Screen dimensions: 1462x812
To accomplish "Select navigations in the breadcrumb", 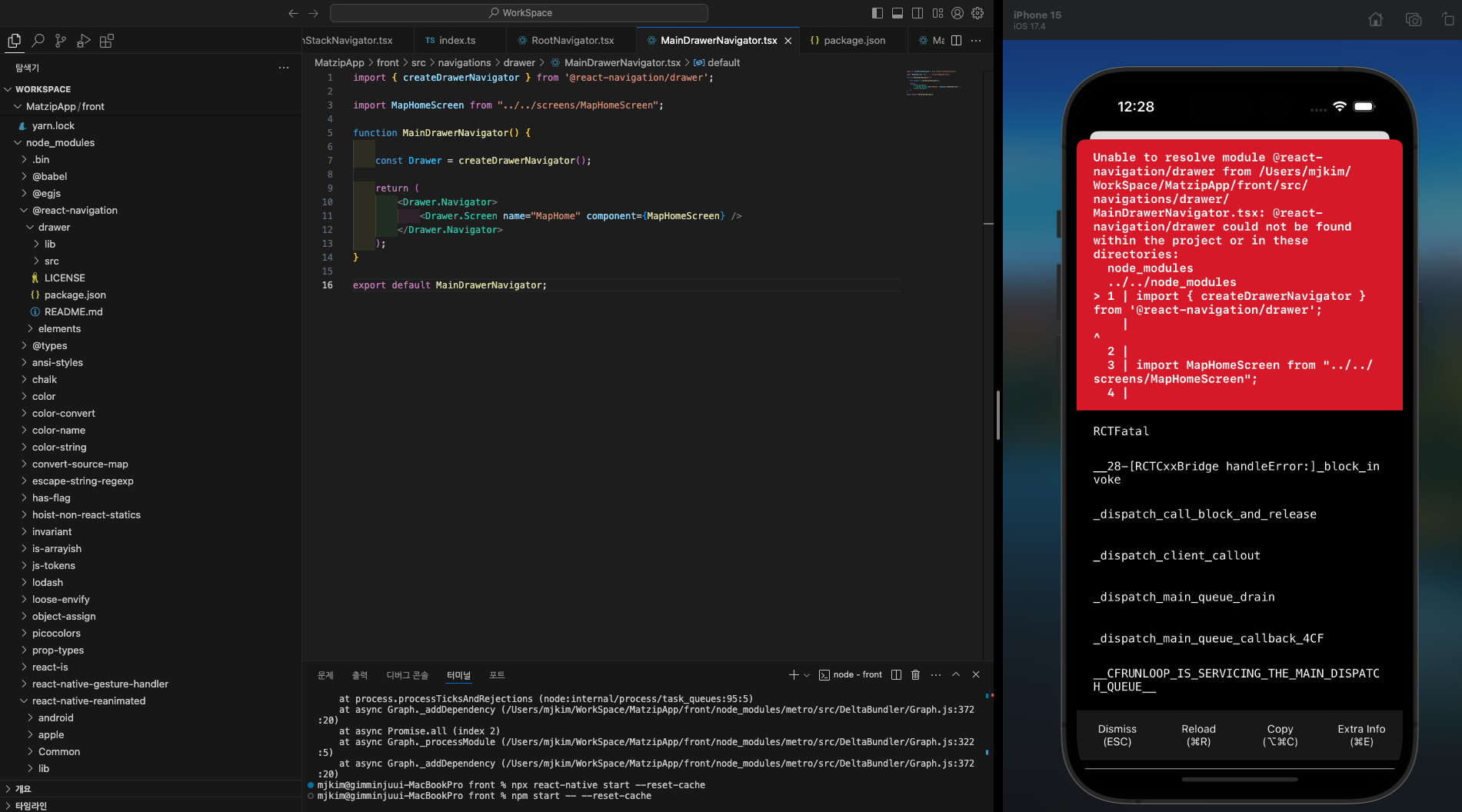I will [x=464, y=63].
